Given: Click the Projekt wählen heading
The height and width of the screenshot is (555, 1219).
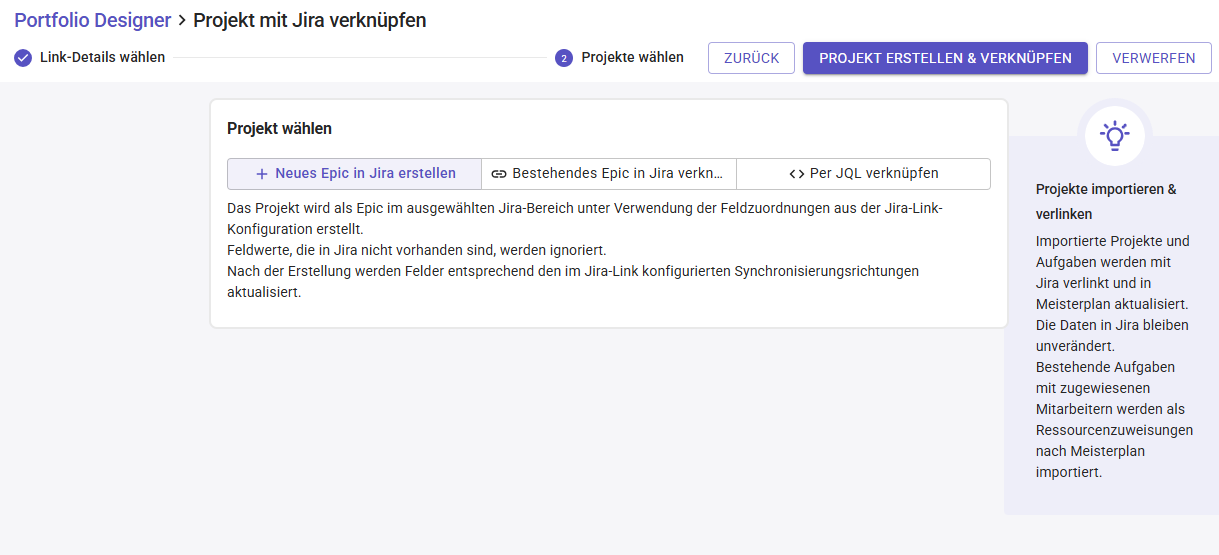Looking at the screenshot, I should (x=279, y=128).
